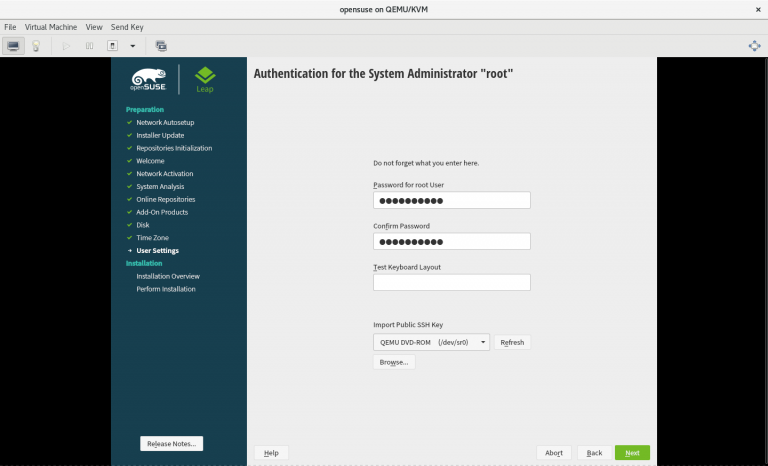
Task: Click the Installer Update step
Action: tap(160, 135)
